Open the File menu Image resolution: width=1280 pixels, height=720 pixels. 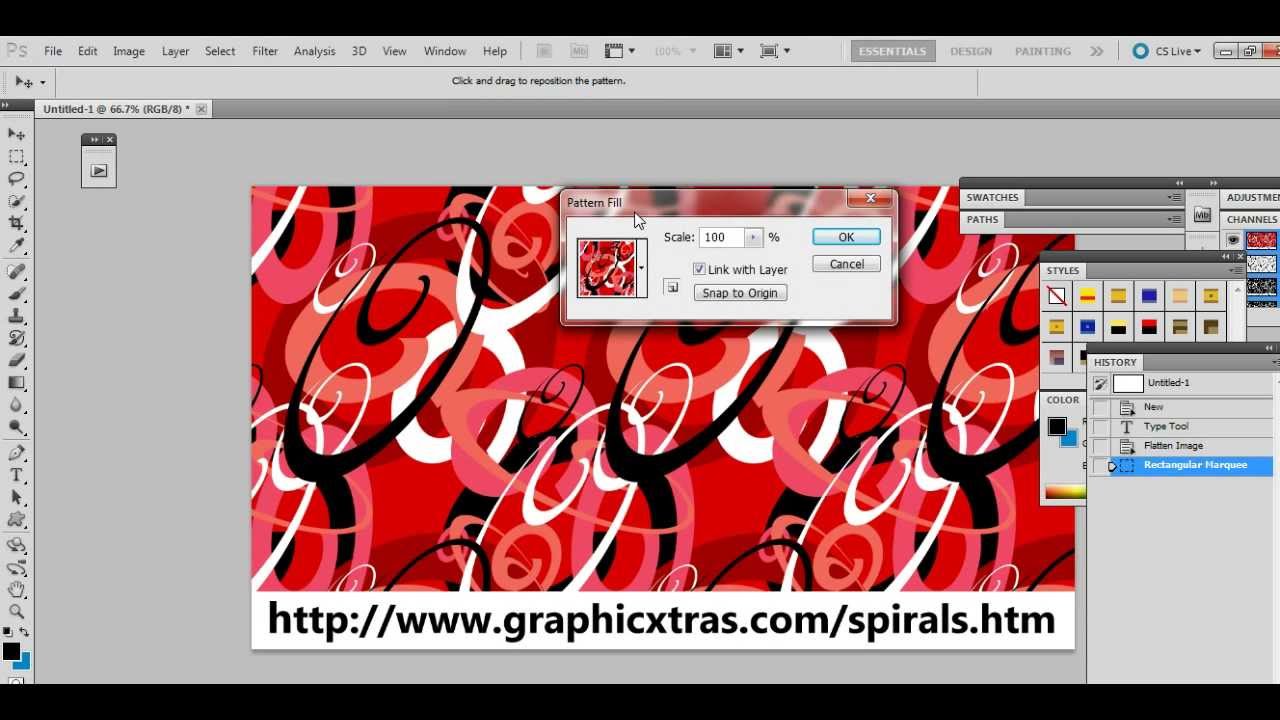tap(53, 51)
